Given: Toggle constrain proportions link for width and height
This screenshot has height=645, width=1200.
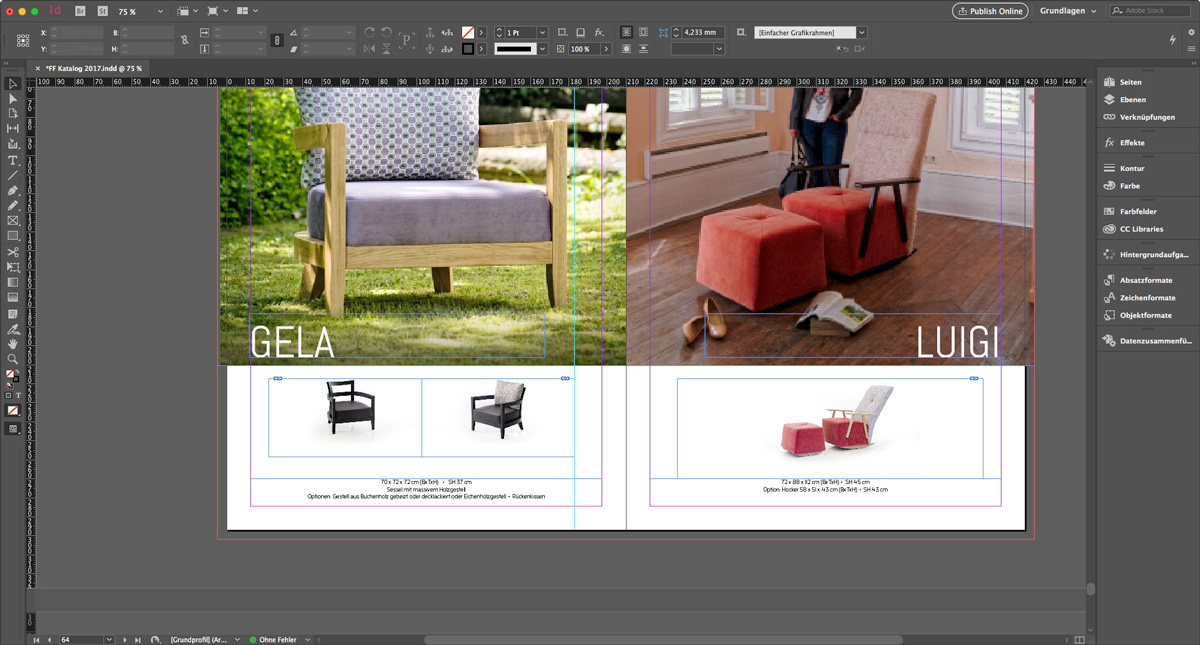Looking at the screenshot, I should 184,40.
